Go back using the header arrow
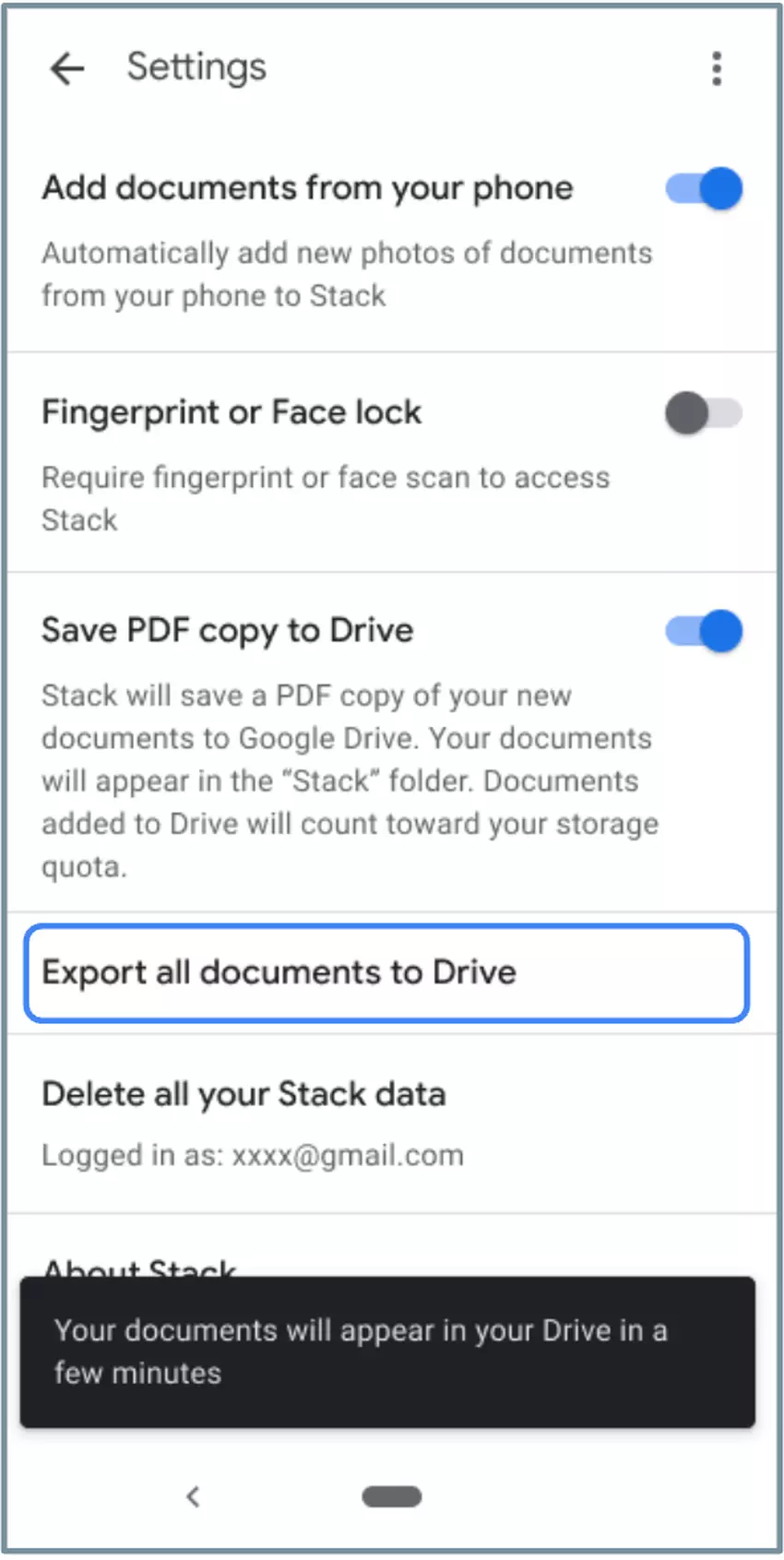The width and height of the screenshot is (784, 1560). click(67, 68)
